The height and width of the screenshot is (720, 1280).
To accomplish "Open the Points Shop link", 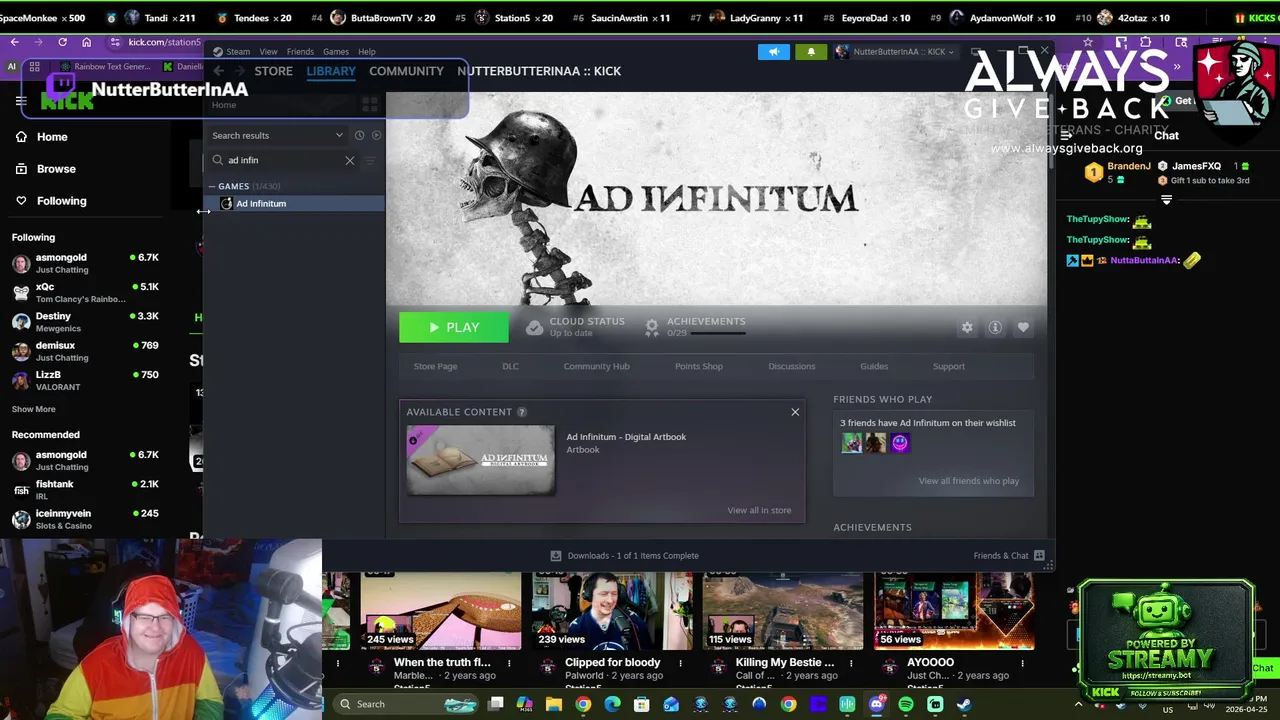I will point(699,366).
